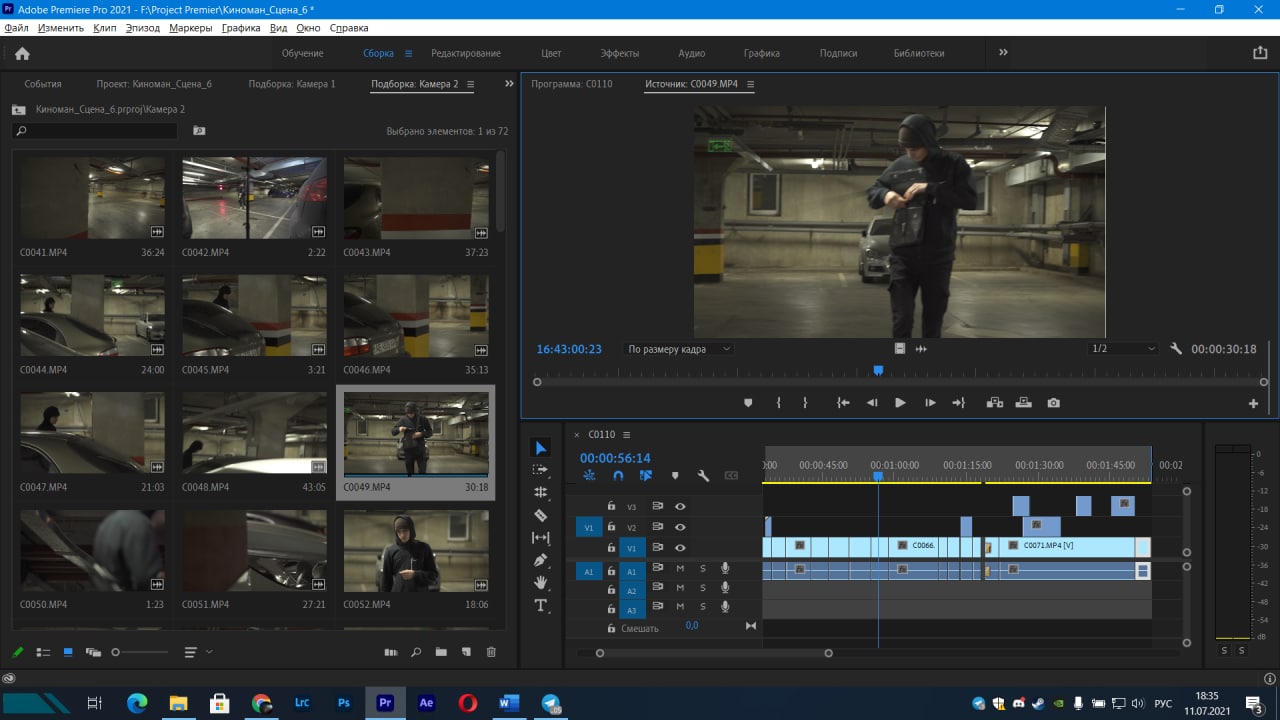Click the New Bin folder icon

[441, 652]
